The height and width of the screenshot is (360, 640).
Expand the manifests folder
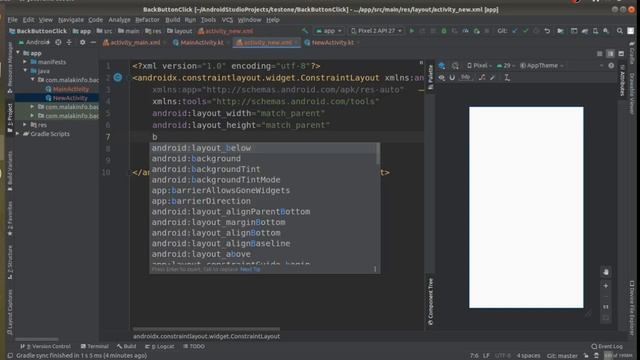[x=25, y=62]
